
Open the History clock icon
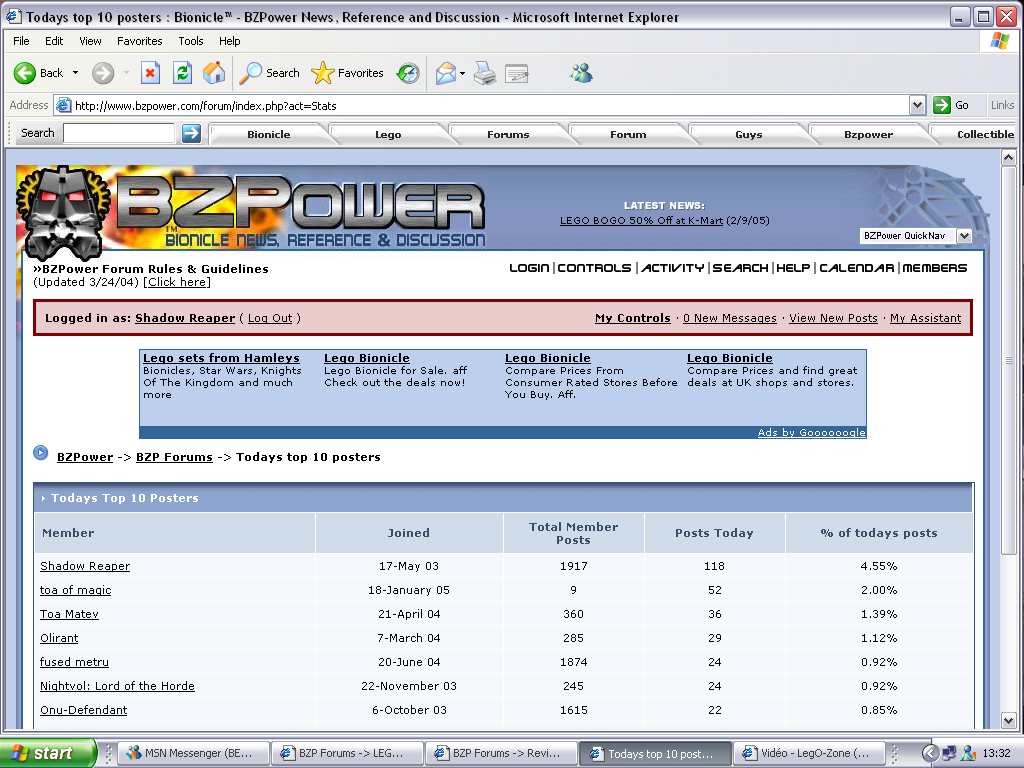pyautogui.click(x=408, y=73)
